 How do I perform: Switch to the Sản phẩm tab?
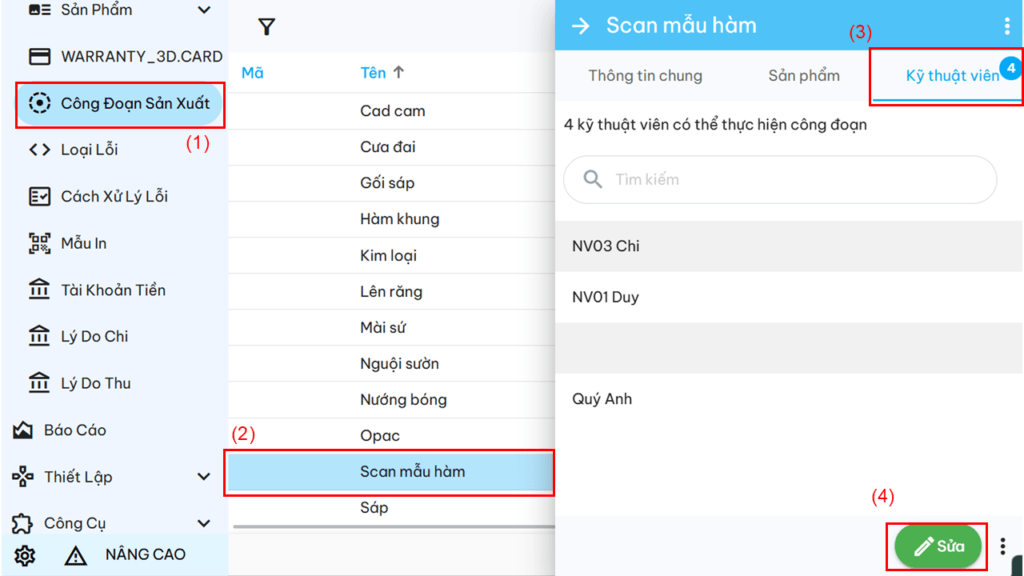804,76
